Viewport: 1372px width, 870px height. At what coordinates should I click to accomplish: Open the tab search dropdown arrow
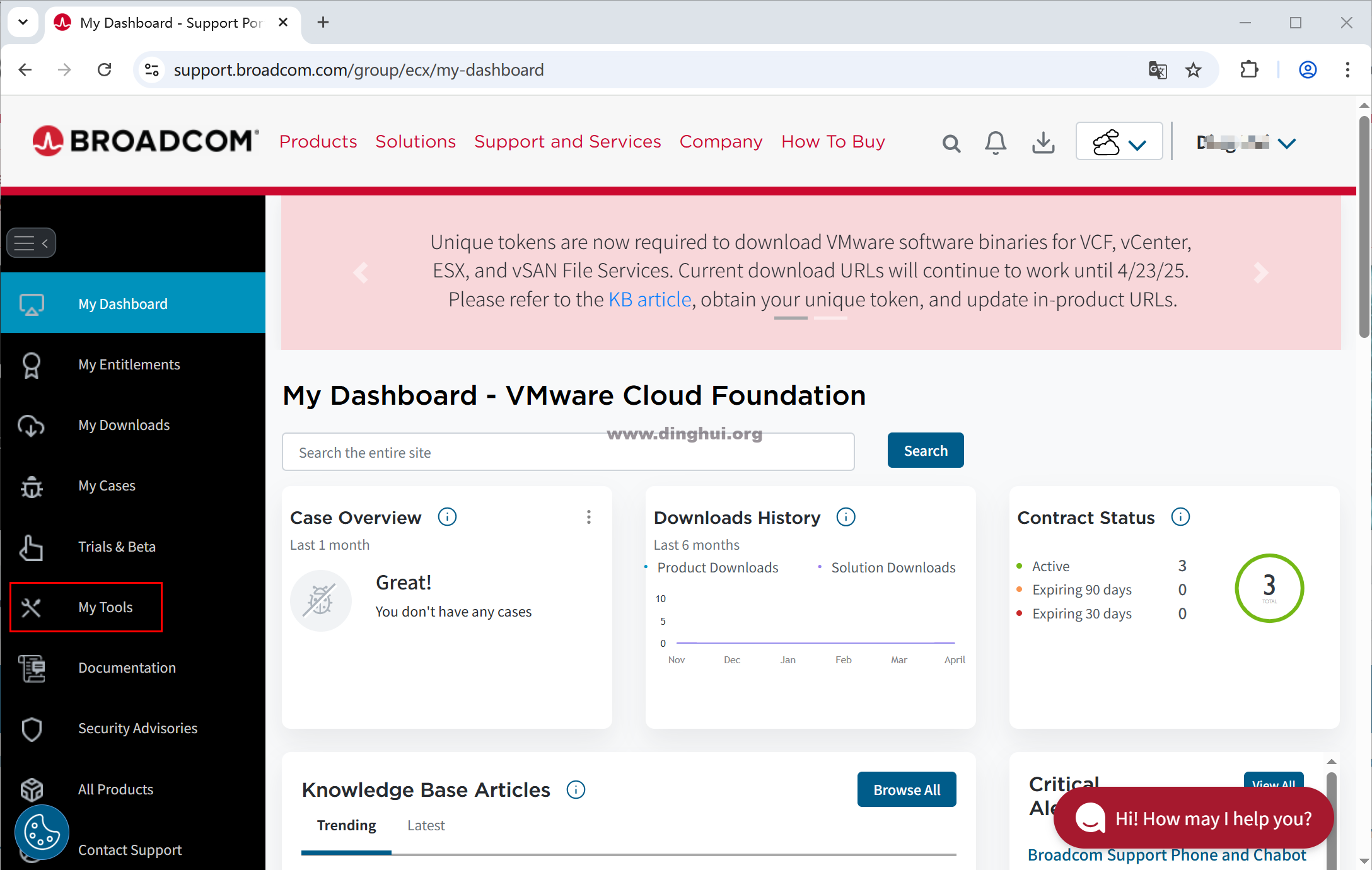pos(23,23)
